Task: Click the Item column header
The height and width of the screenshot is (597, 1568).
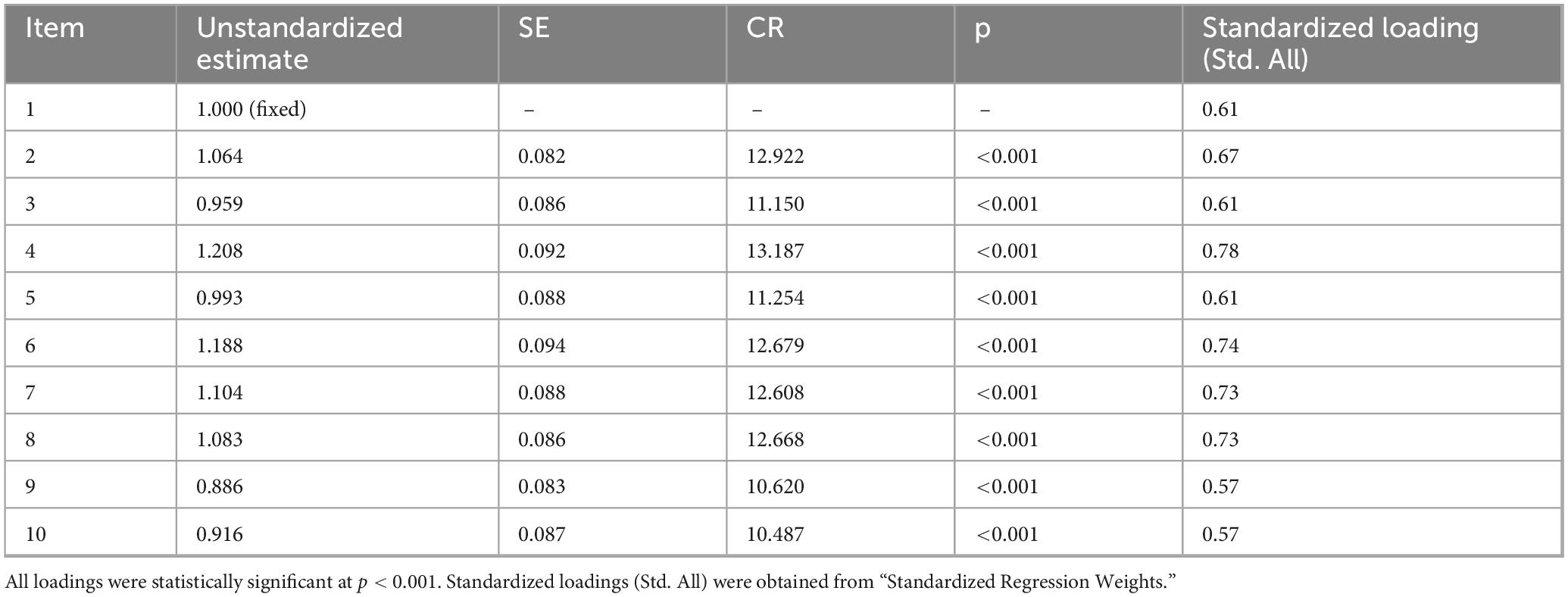Action: point(55,28)
